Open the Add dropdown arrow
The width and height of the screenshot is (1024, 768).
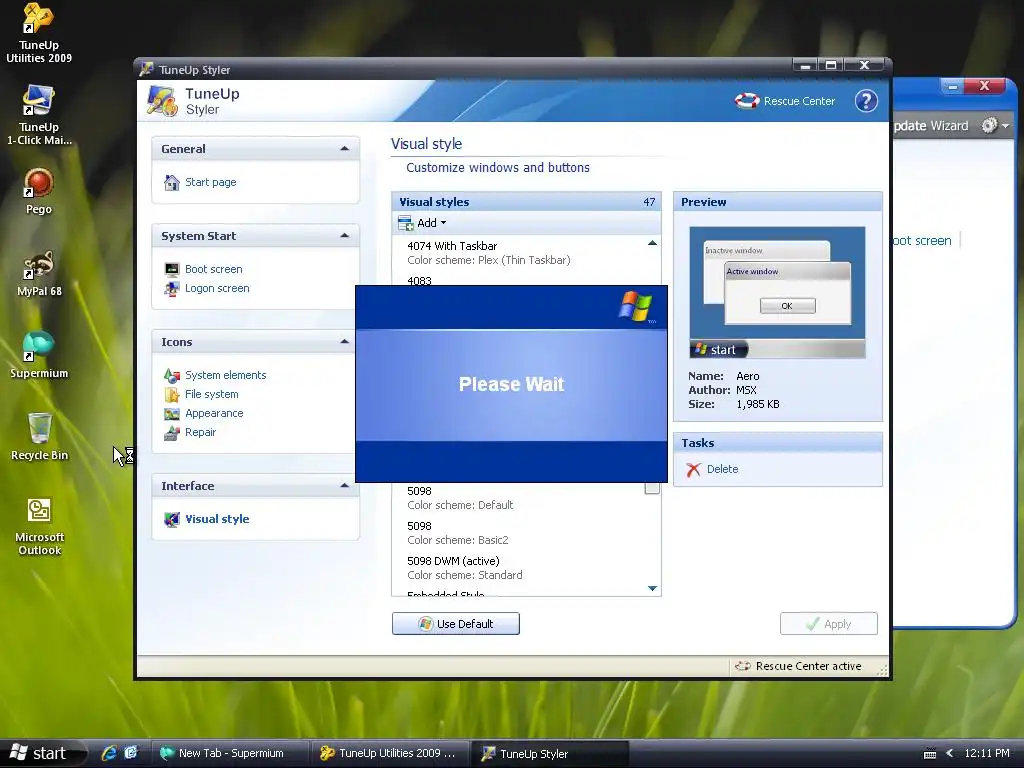443,223
